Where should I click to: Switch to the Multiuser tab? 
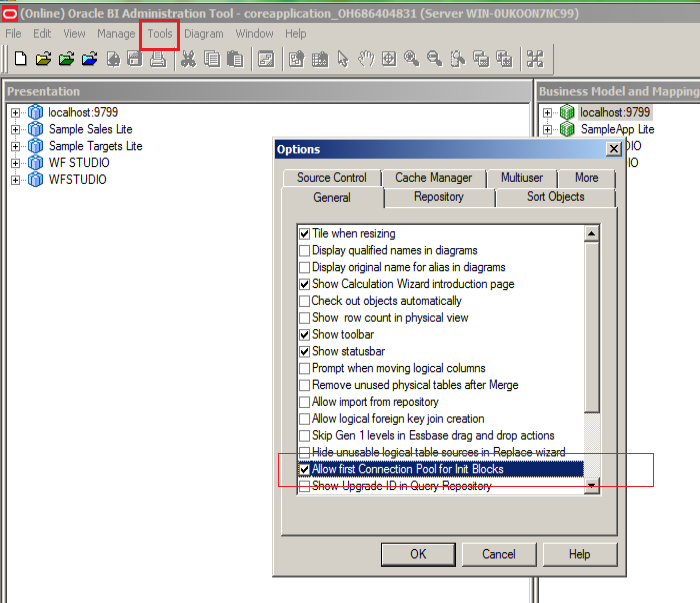coord(522,178)
